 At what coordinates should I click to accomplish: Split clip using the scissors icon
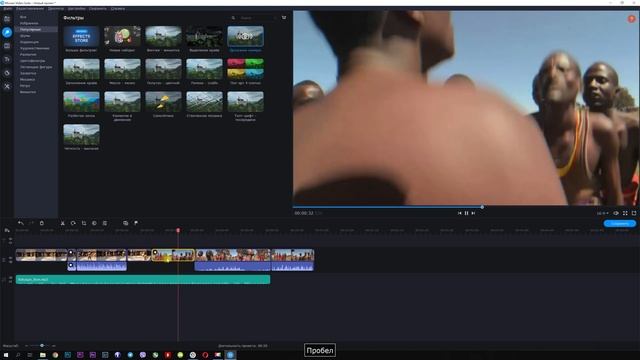point(62,223)
